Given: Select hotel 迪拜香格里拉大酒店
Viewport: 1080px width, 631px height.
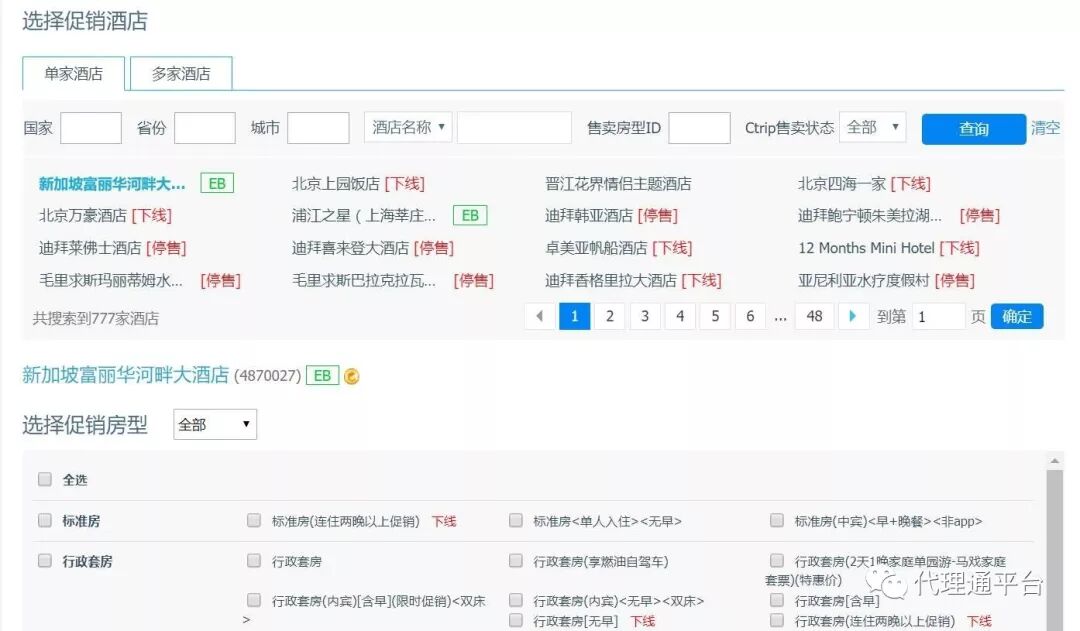Looking at the screenshot, I should point(611,280).
